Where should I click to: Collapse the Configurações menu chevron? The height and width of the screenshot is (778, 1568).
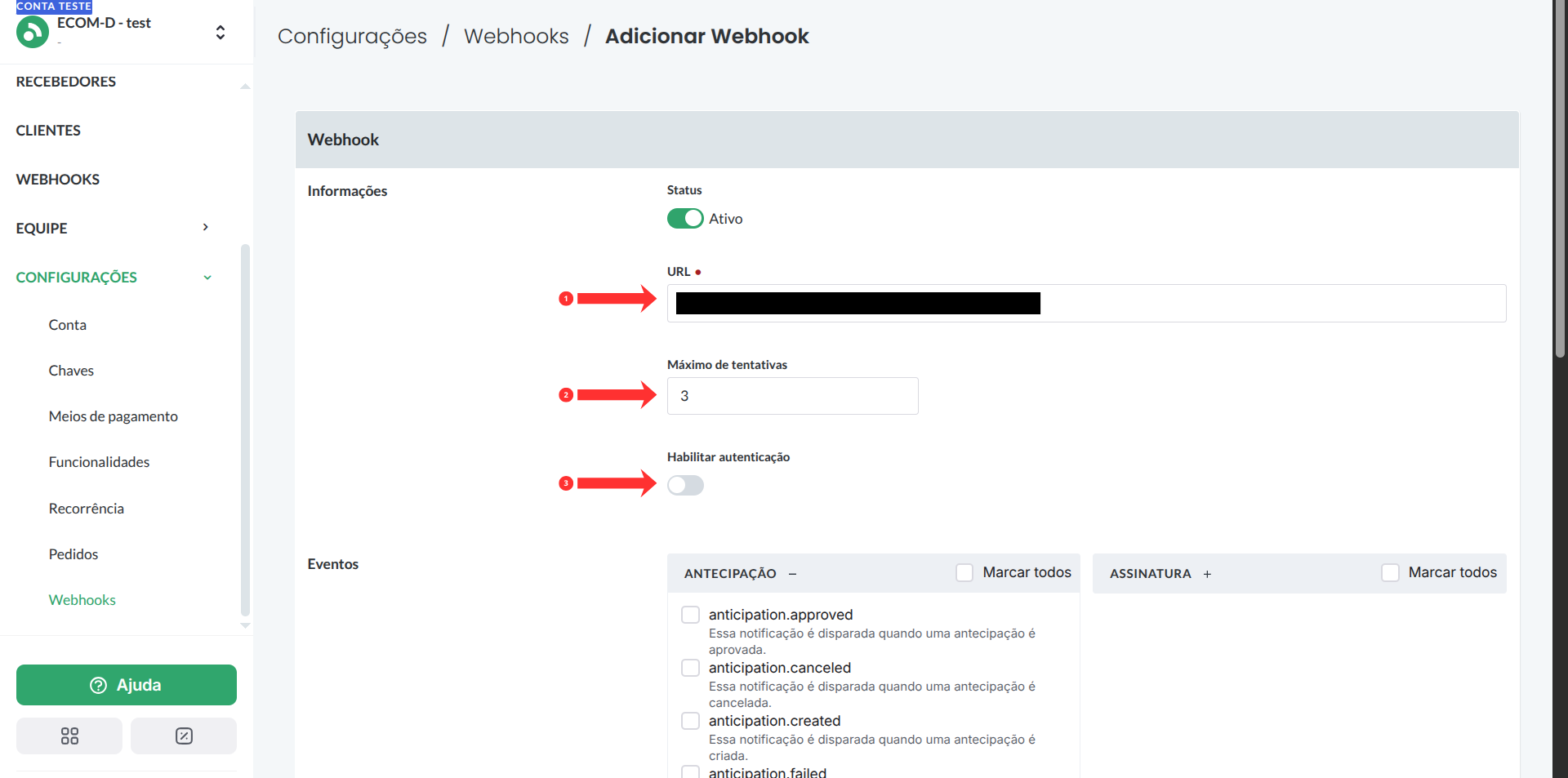pos(207,278)
